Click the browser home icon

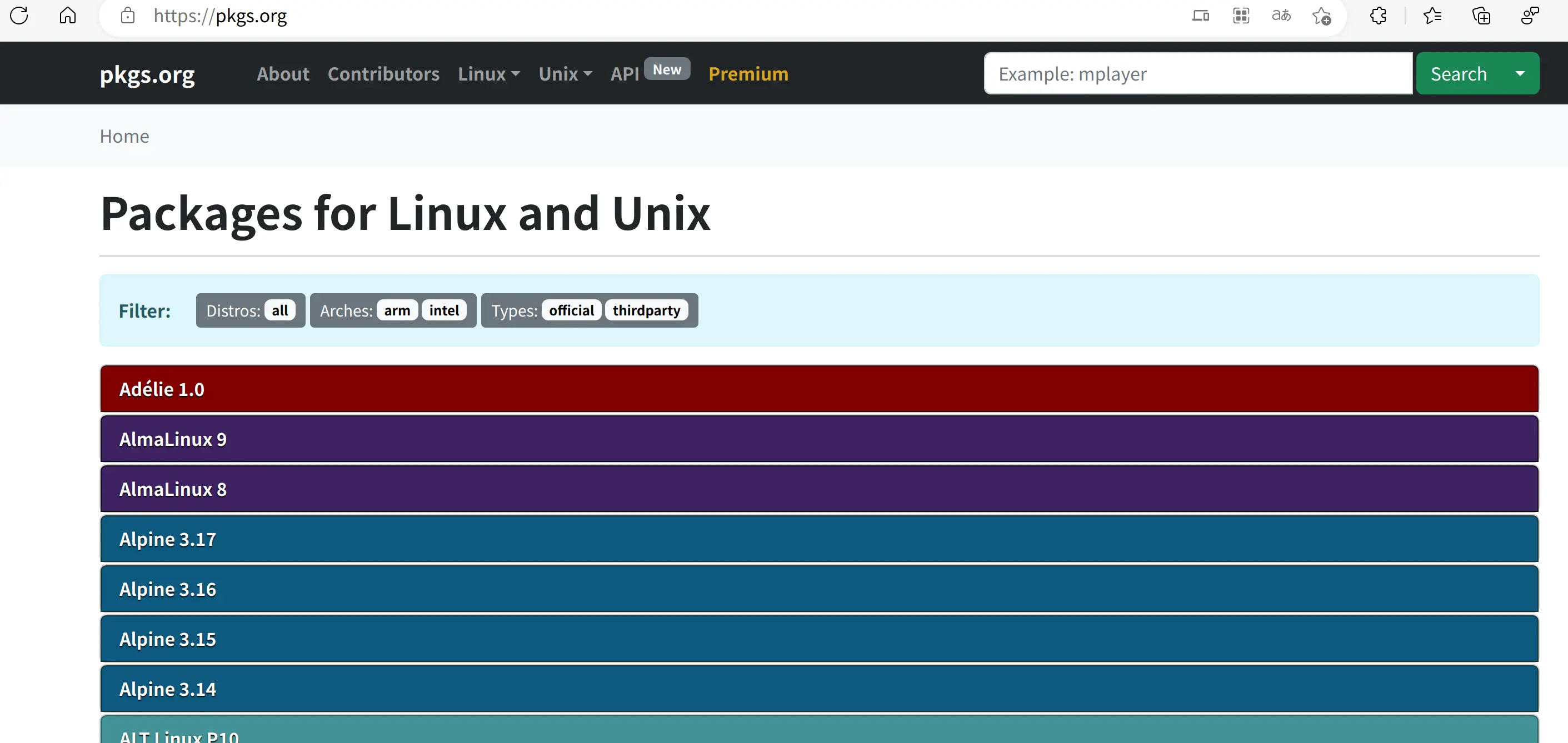tap(68, 16)
